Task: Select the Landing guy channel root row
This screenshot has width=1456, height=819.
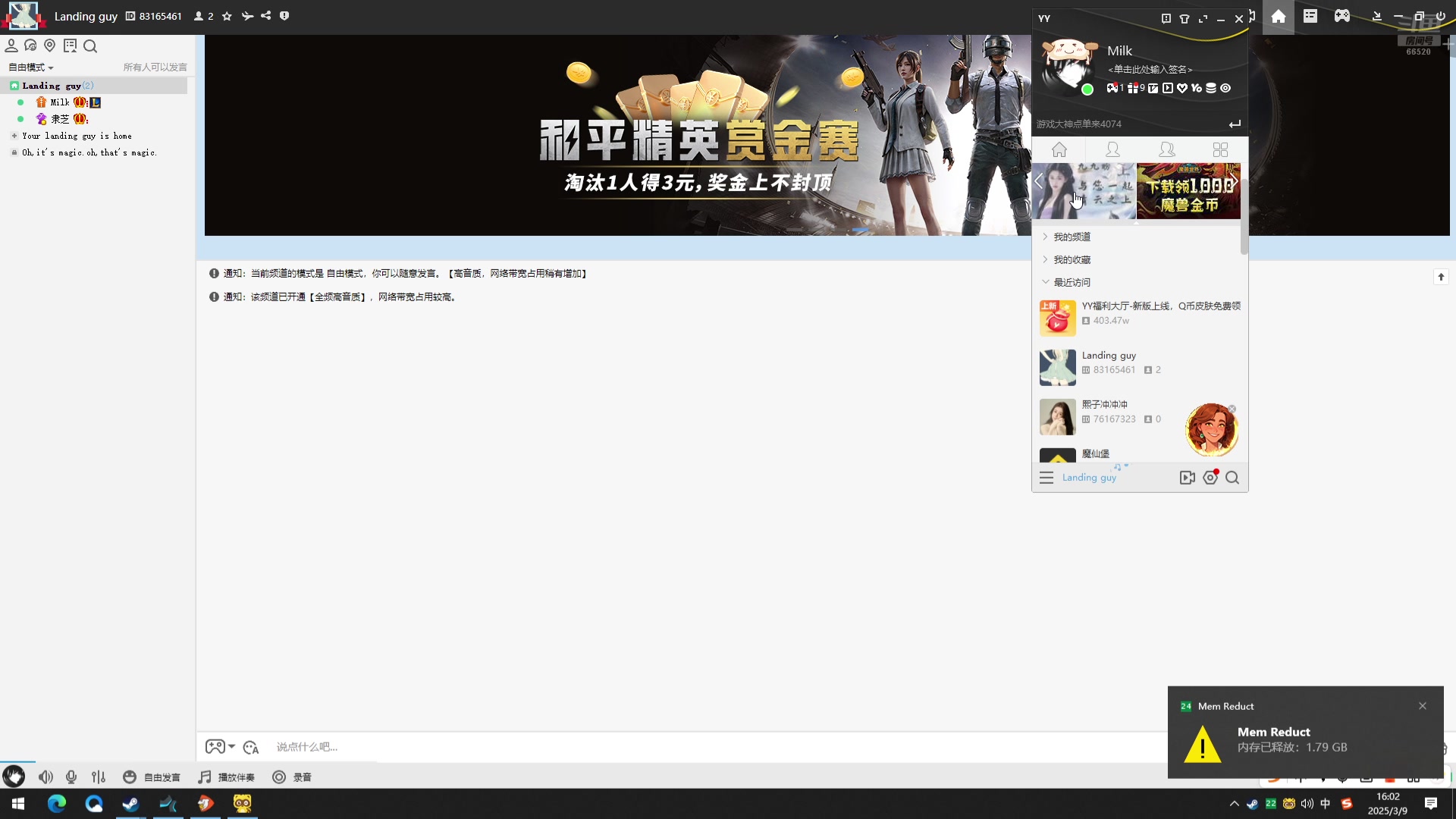Action: 94,86
